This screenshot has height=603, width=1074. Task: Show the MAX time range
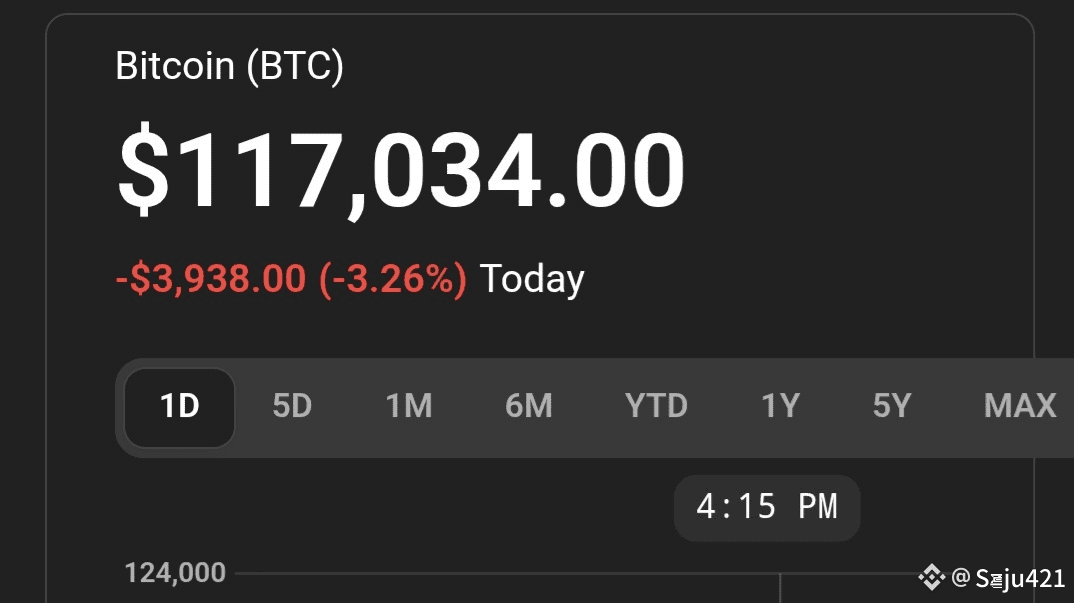click(1019, 407)
